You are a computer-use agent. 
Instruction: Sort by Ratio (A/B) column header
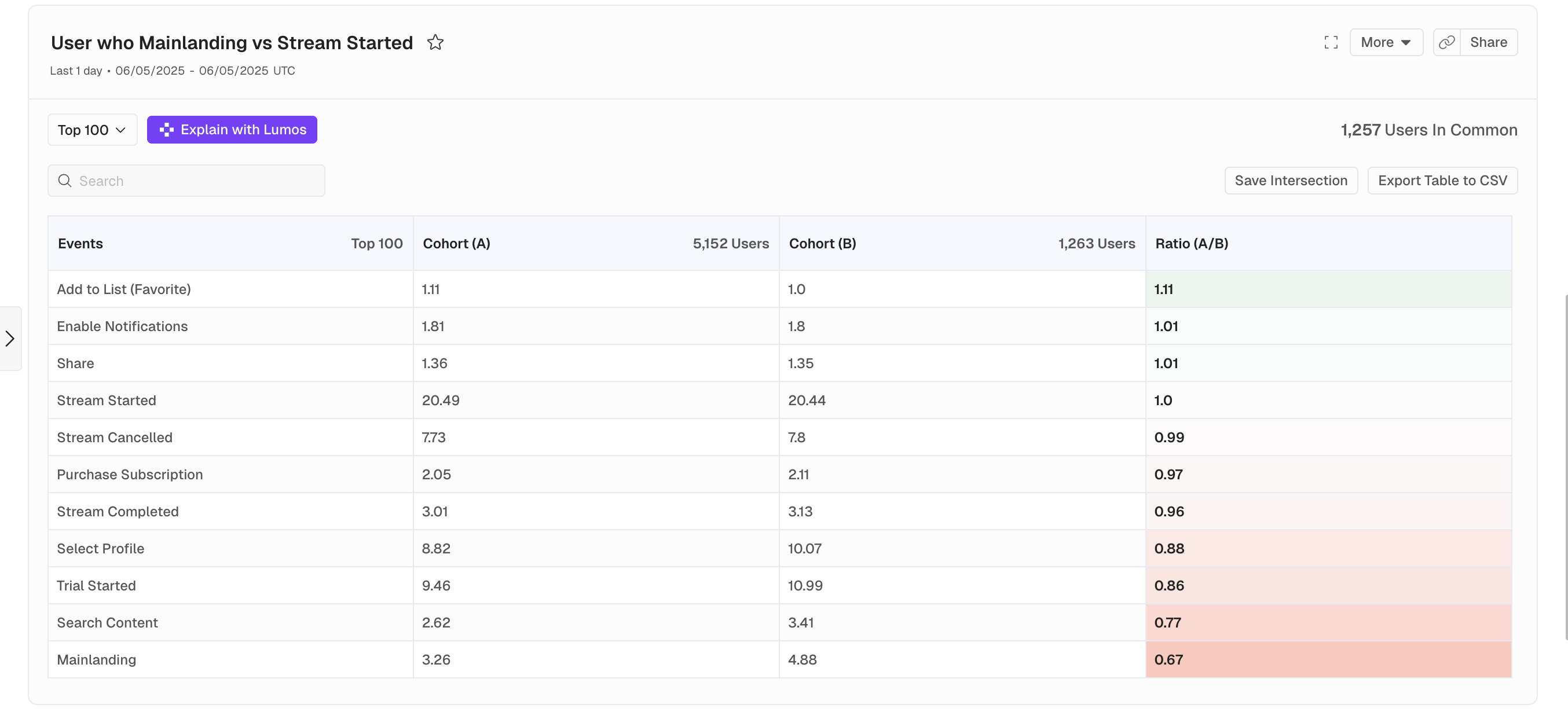point(1191,244)
